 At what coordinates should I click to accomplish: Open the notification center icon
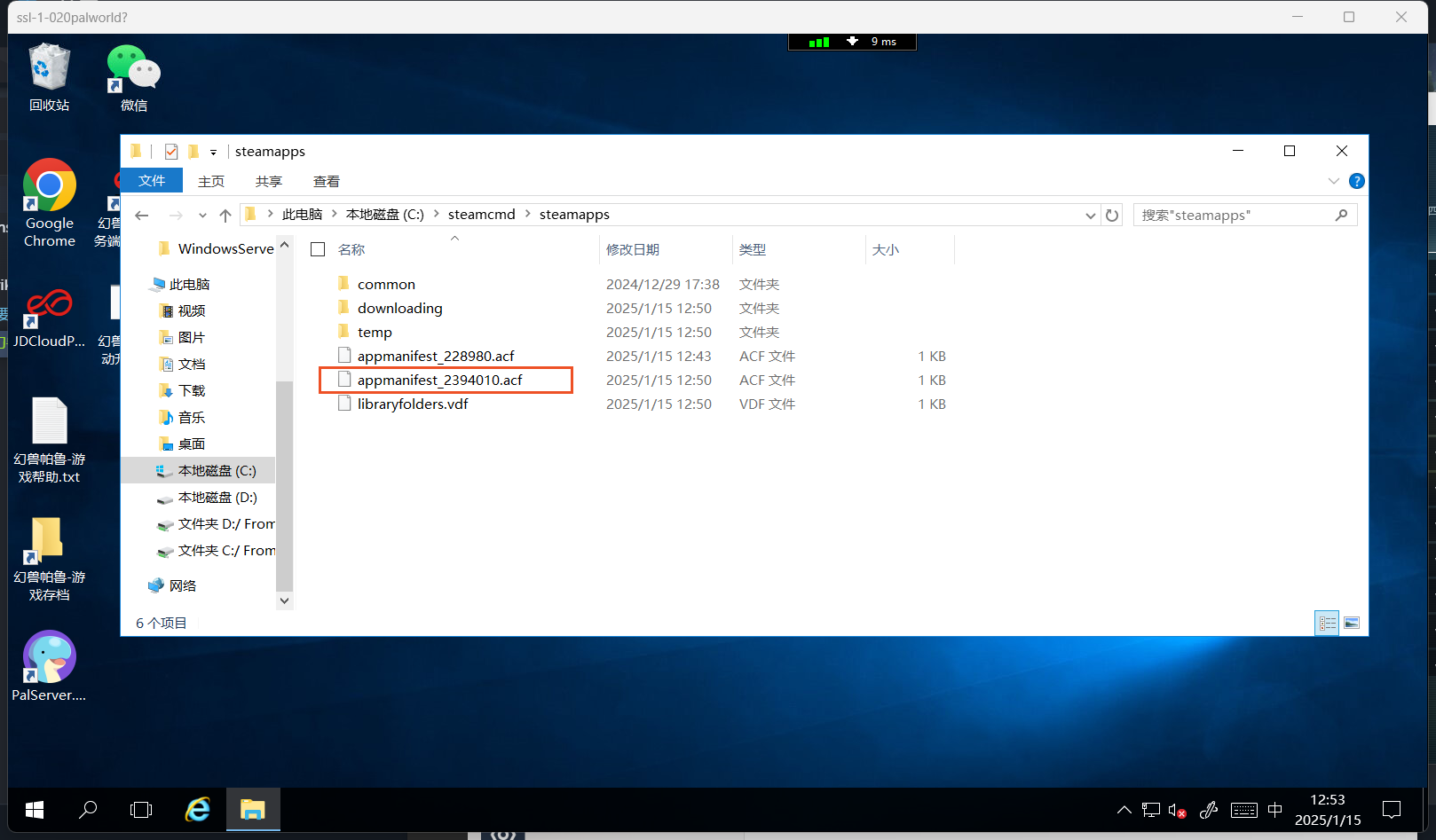pos(1392,809)
